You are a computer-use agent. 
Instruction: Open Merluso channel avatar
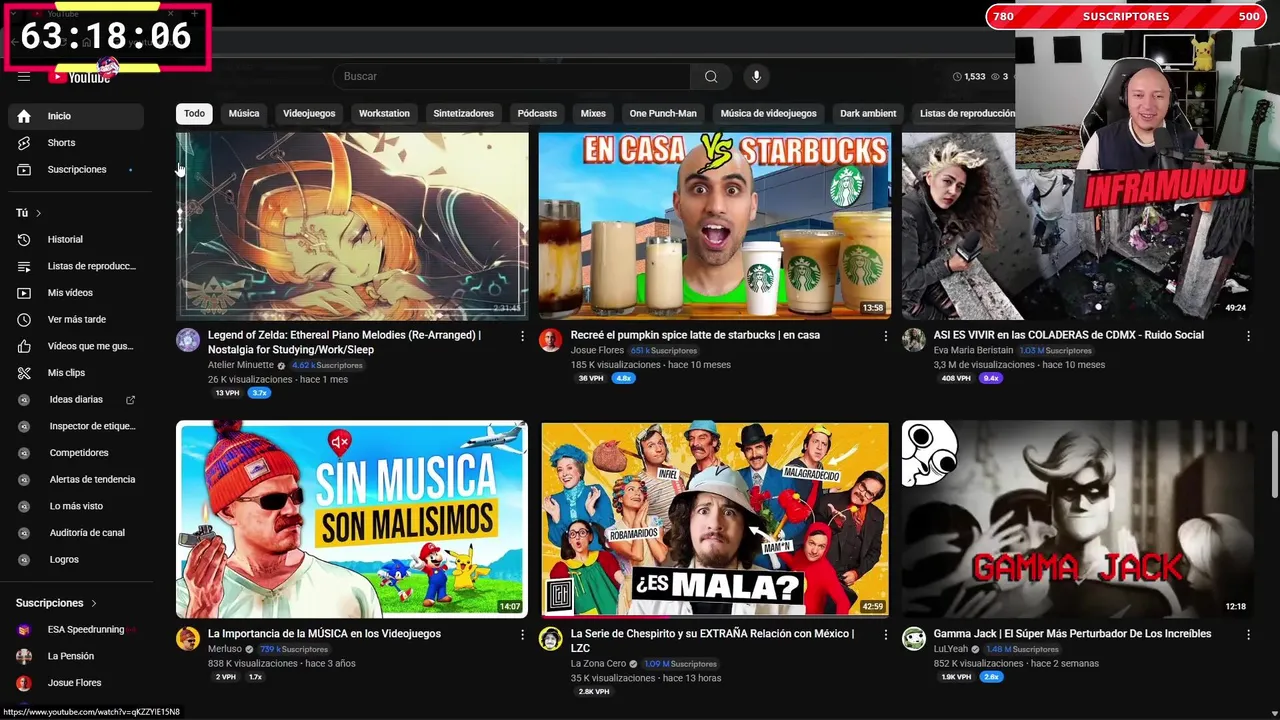[188, 639]
